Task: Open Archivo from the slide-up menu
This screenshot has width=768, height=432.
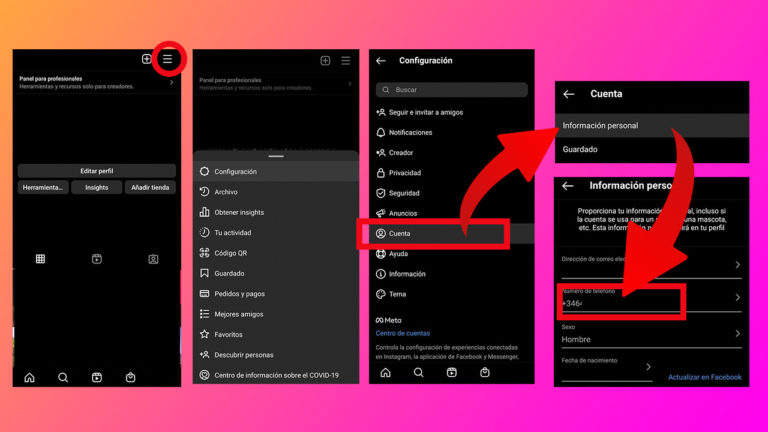Action: (226, 192)
